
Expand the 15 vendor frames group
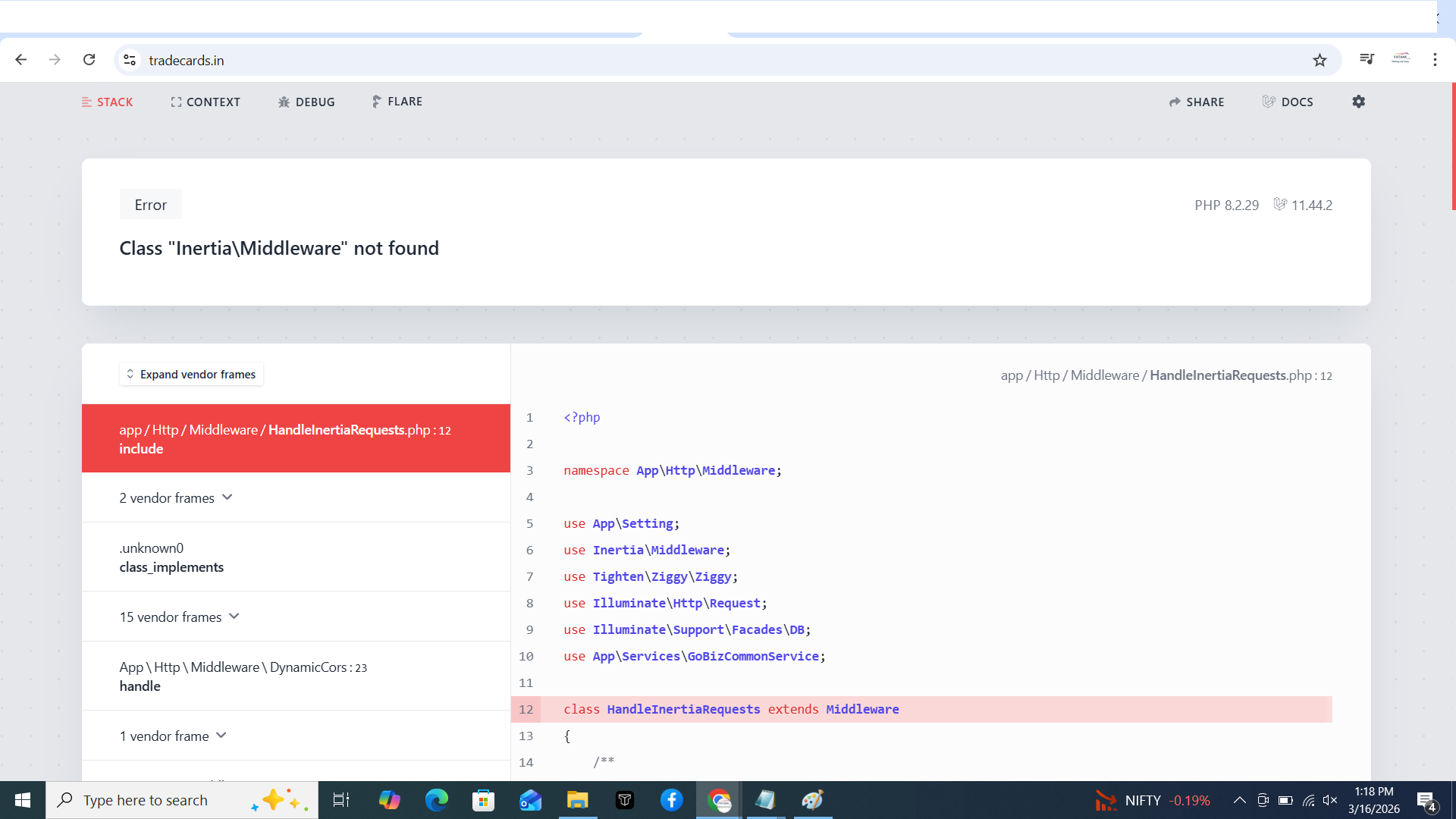tap(179, 617)
